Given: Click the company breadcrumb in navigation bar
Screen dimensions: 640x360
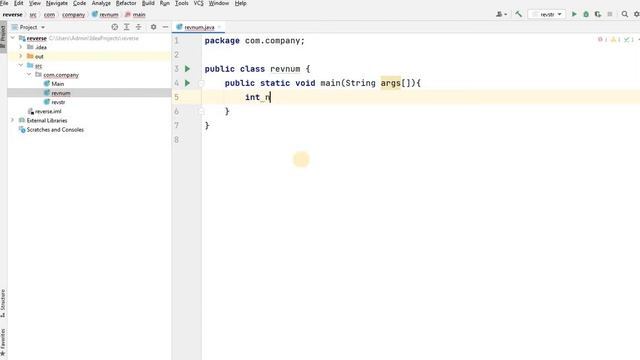Looking at the screenshot, I should 73,15.
